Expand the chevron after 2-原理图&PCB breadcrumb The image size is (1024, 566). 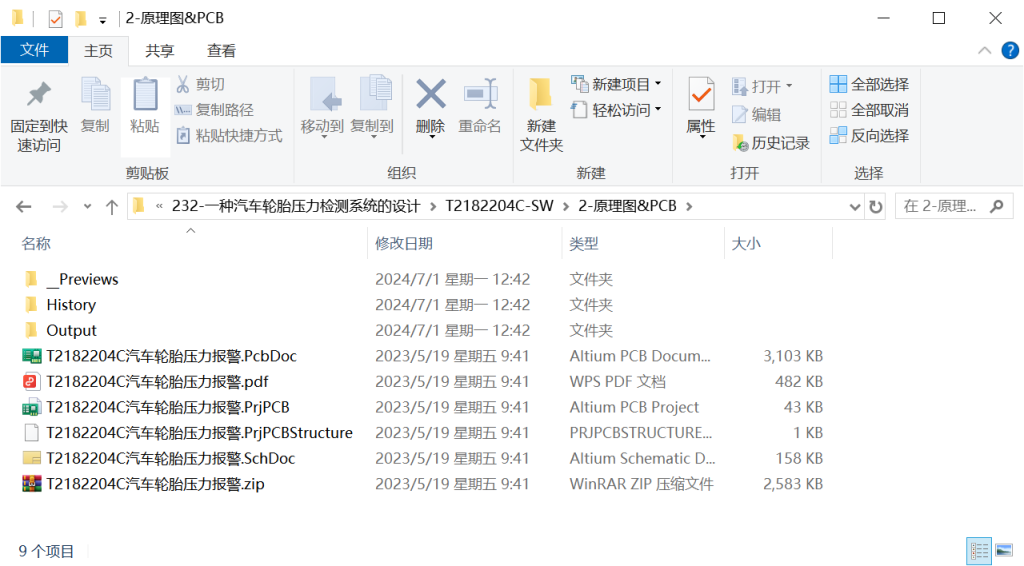(689, 206)
